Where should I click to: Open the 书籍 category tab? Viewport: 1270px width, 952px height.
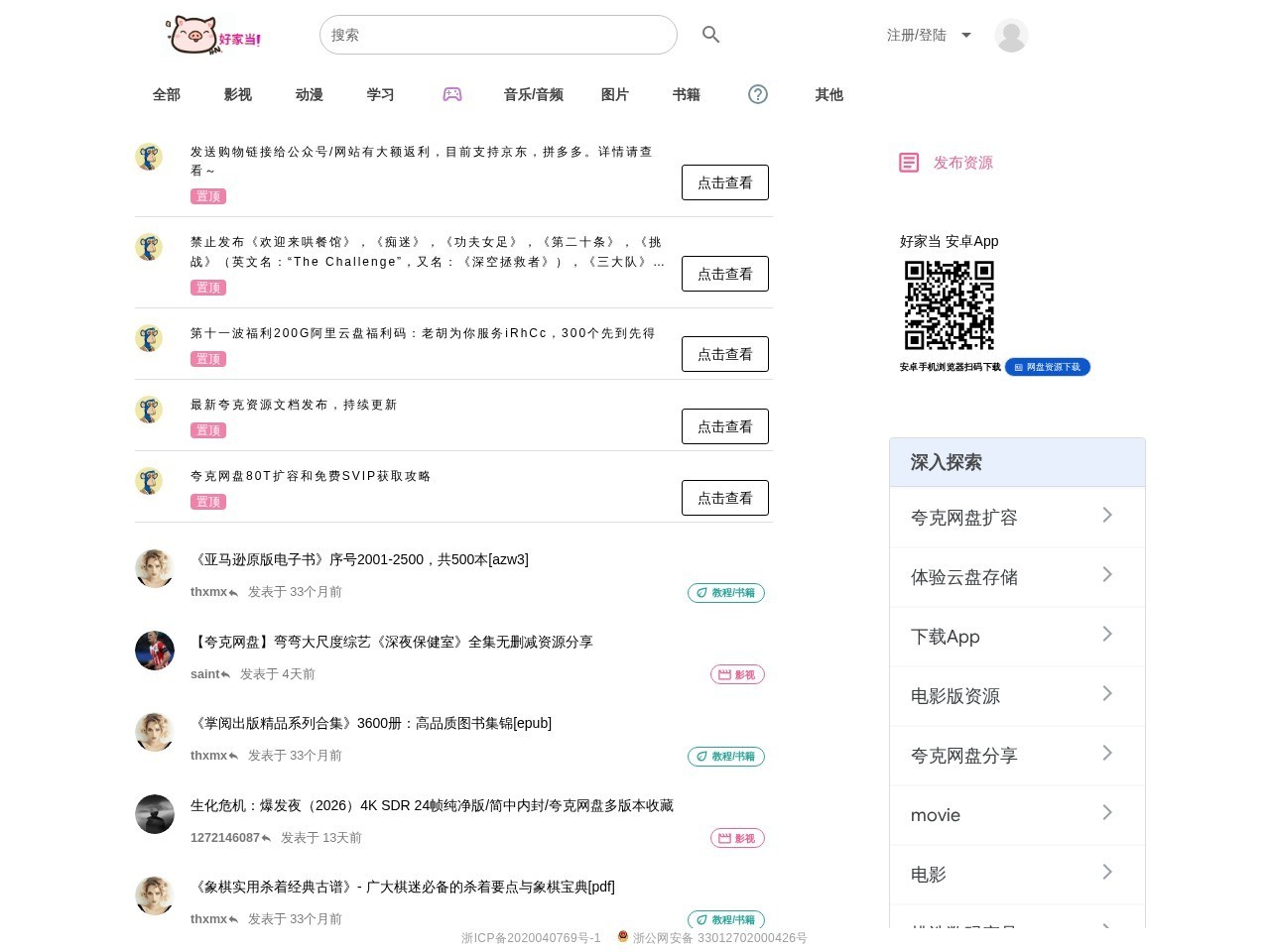coord(687,94)
